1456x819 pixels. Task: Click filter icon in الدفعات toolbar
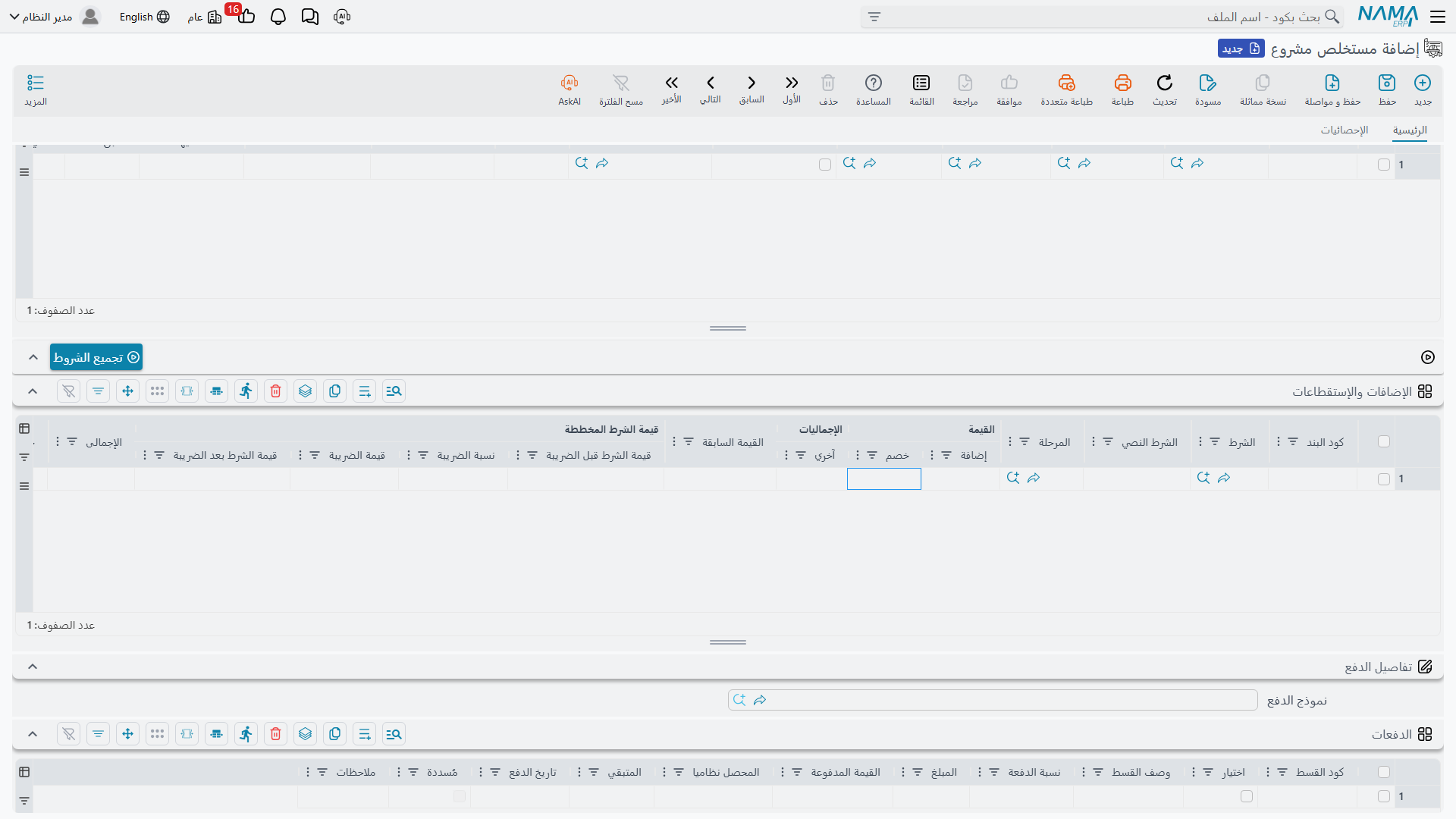click(99, 734)
